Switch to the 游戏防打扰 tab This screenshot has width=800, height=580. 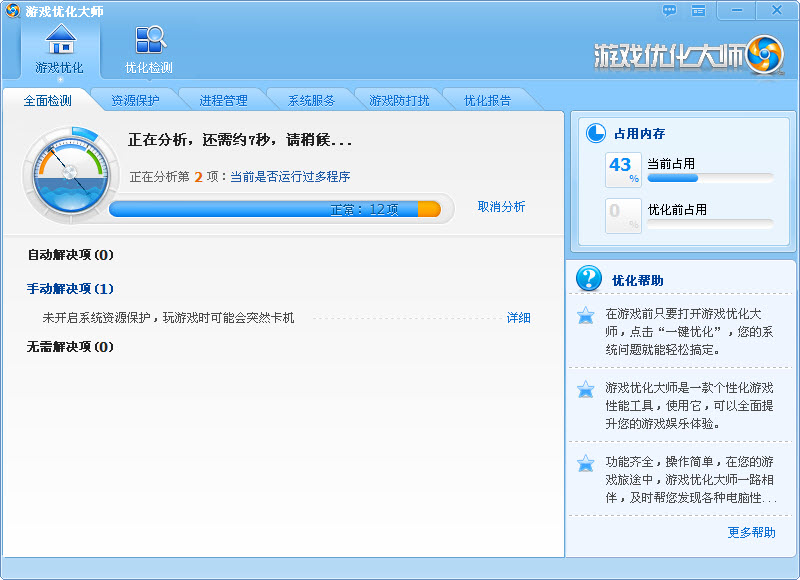click(399, 100)
